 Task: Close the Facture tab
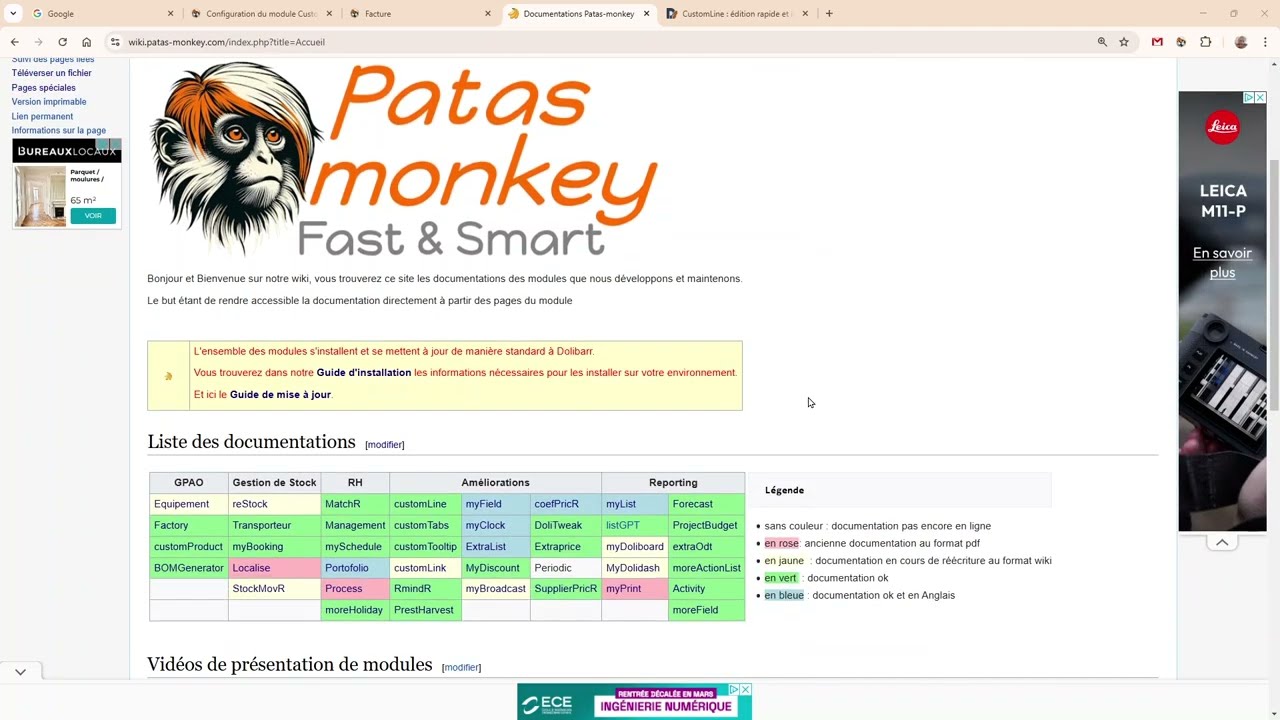(488, 14)
